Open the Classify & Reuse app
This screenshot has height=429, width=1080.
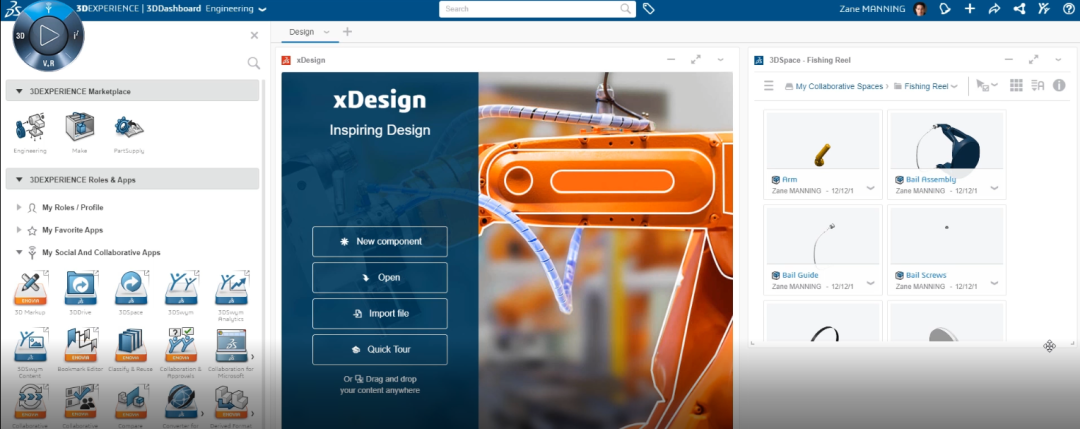[x=130, y=345]
